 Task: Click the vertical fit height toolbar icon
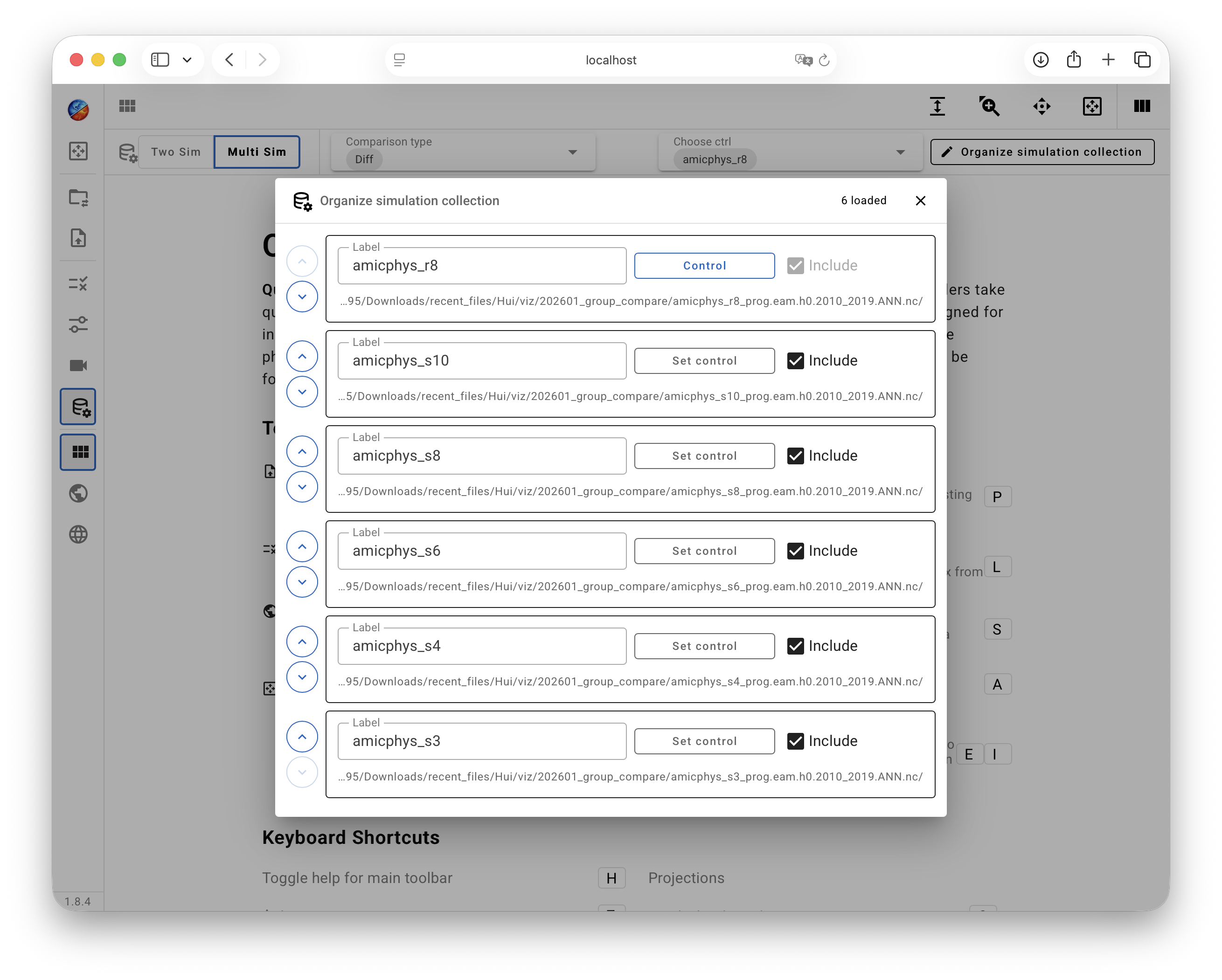(x=937, y=106)
